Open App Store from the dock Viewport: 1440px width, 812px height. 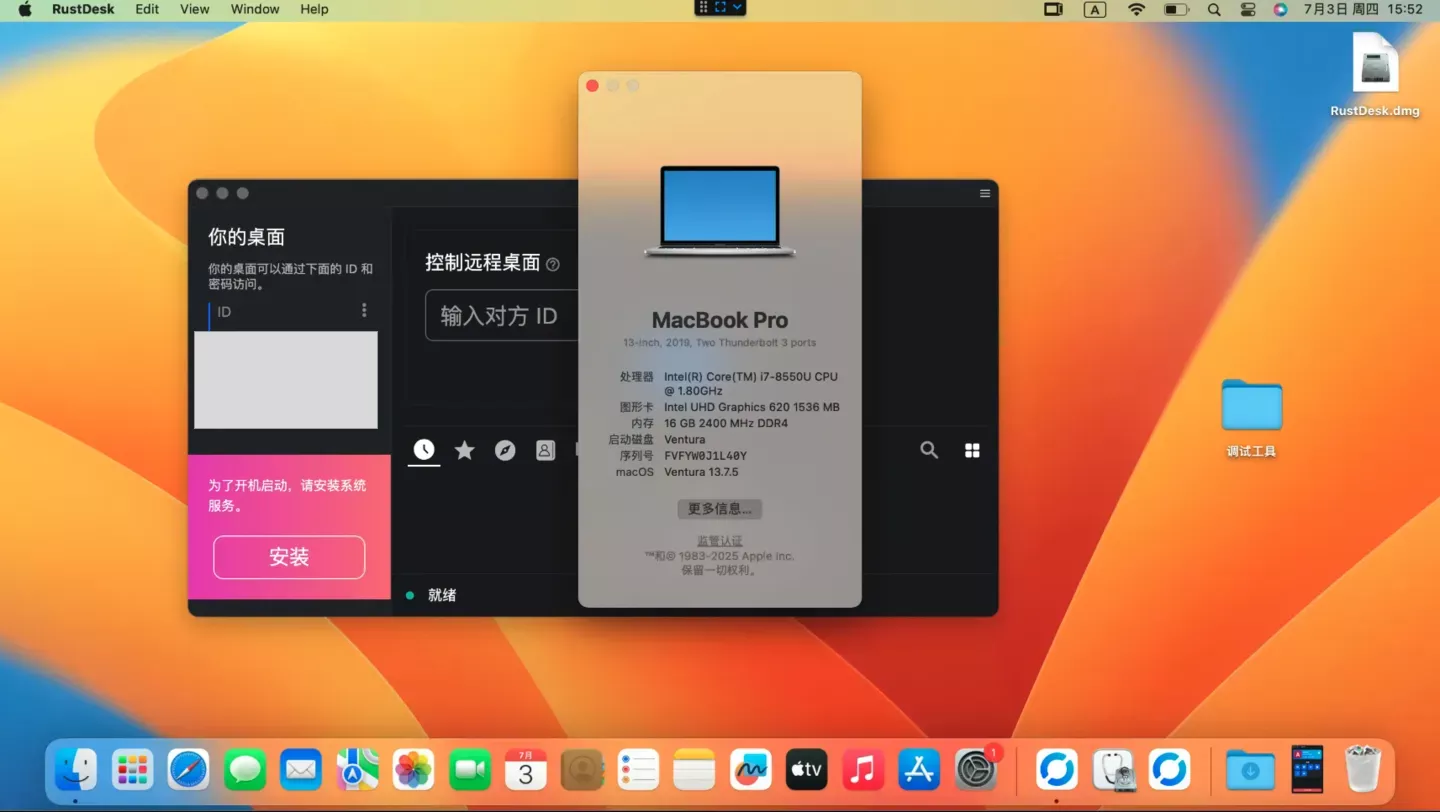pos(919,769)
